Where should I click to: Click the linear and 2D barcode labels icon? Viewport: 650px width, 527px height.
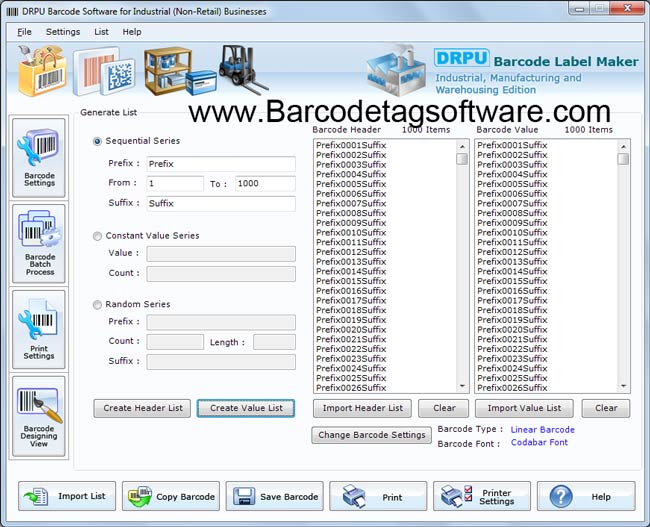point(104,71)
